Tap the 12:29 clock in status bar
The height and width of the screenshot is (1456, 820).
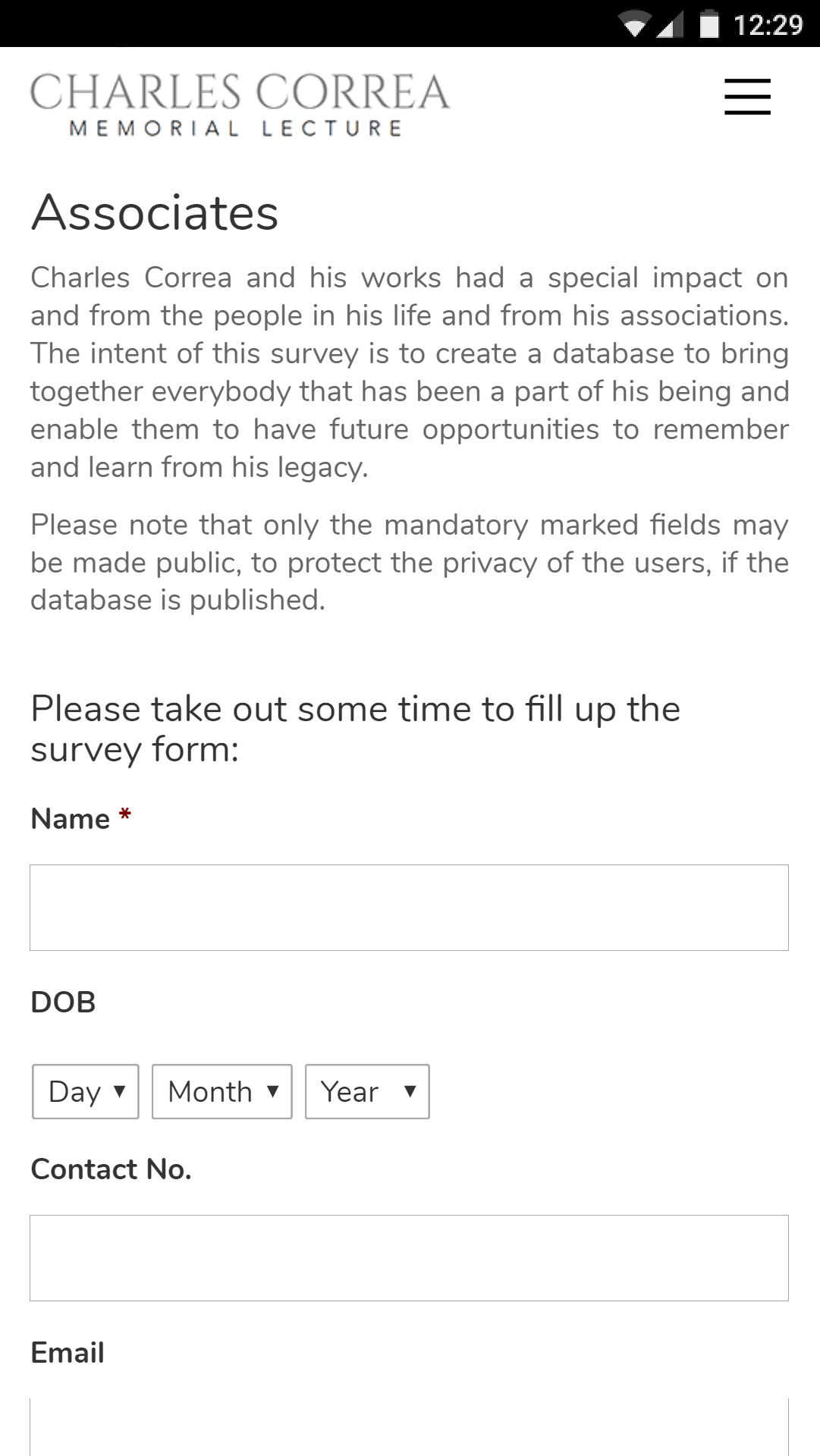pyautogui.click(x=768, y=25)
